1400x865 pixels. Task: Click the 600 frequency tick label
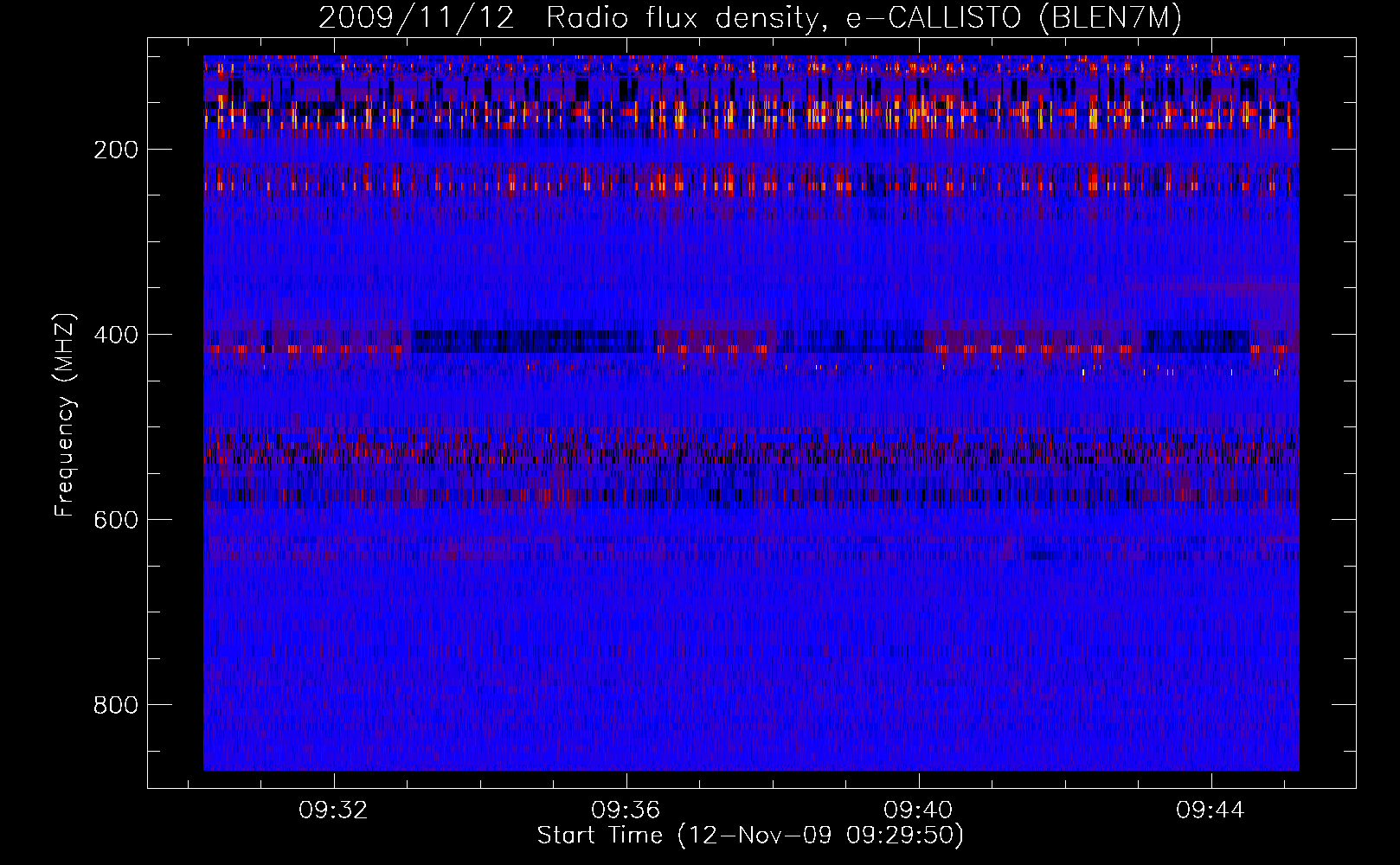(116, 520)
